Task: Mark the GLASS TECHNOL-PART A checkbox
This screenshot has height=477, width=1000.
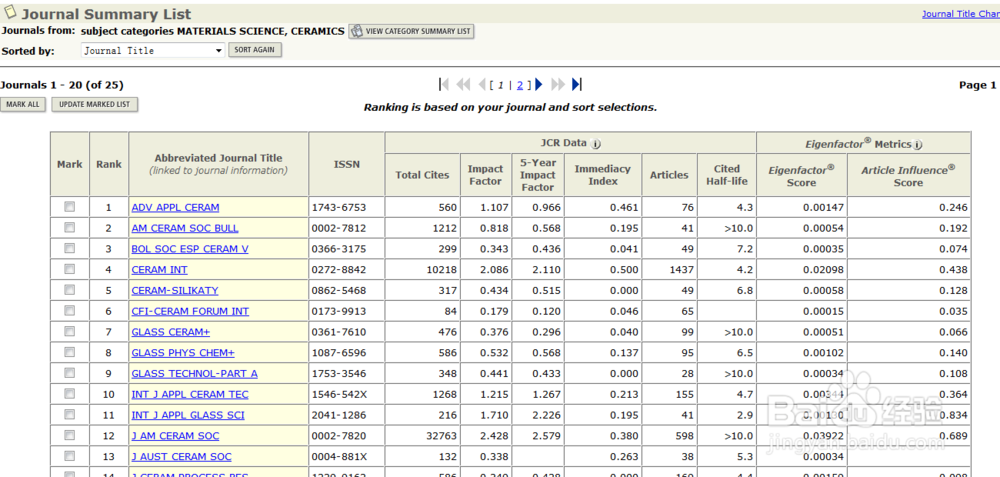Action: [70, 373]
